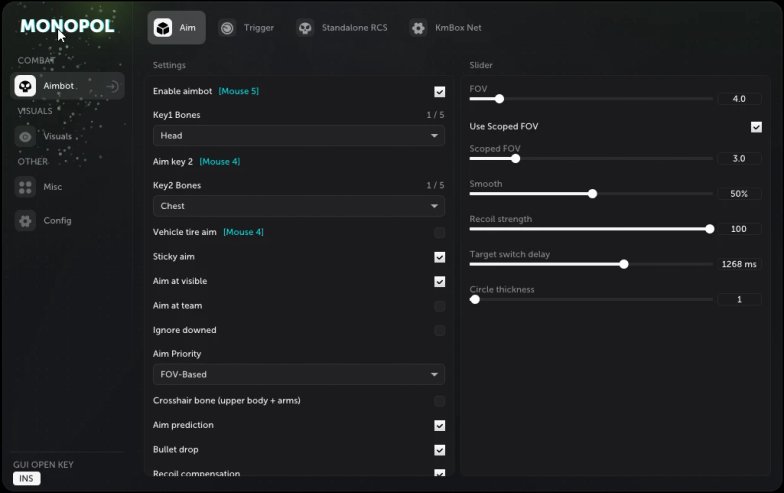Click the Aim tab cube icon
784x493 pixels.
point(163,28)
